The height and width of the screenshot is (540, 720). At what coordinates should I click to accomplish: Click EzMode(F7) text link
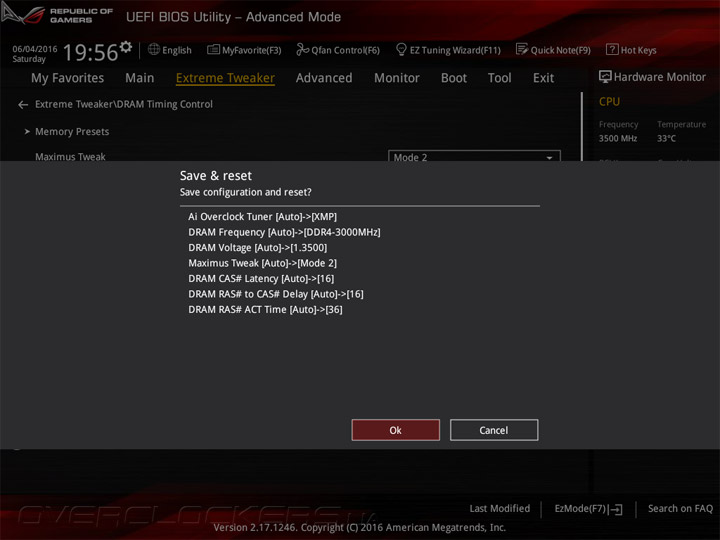[x=580, y=509]
